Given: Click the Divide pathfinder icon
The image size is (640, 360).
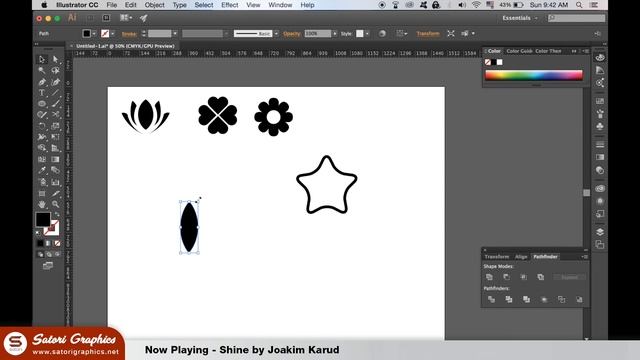Looking at the screenshot, I should pos(491,300).
